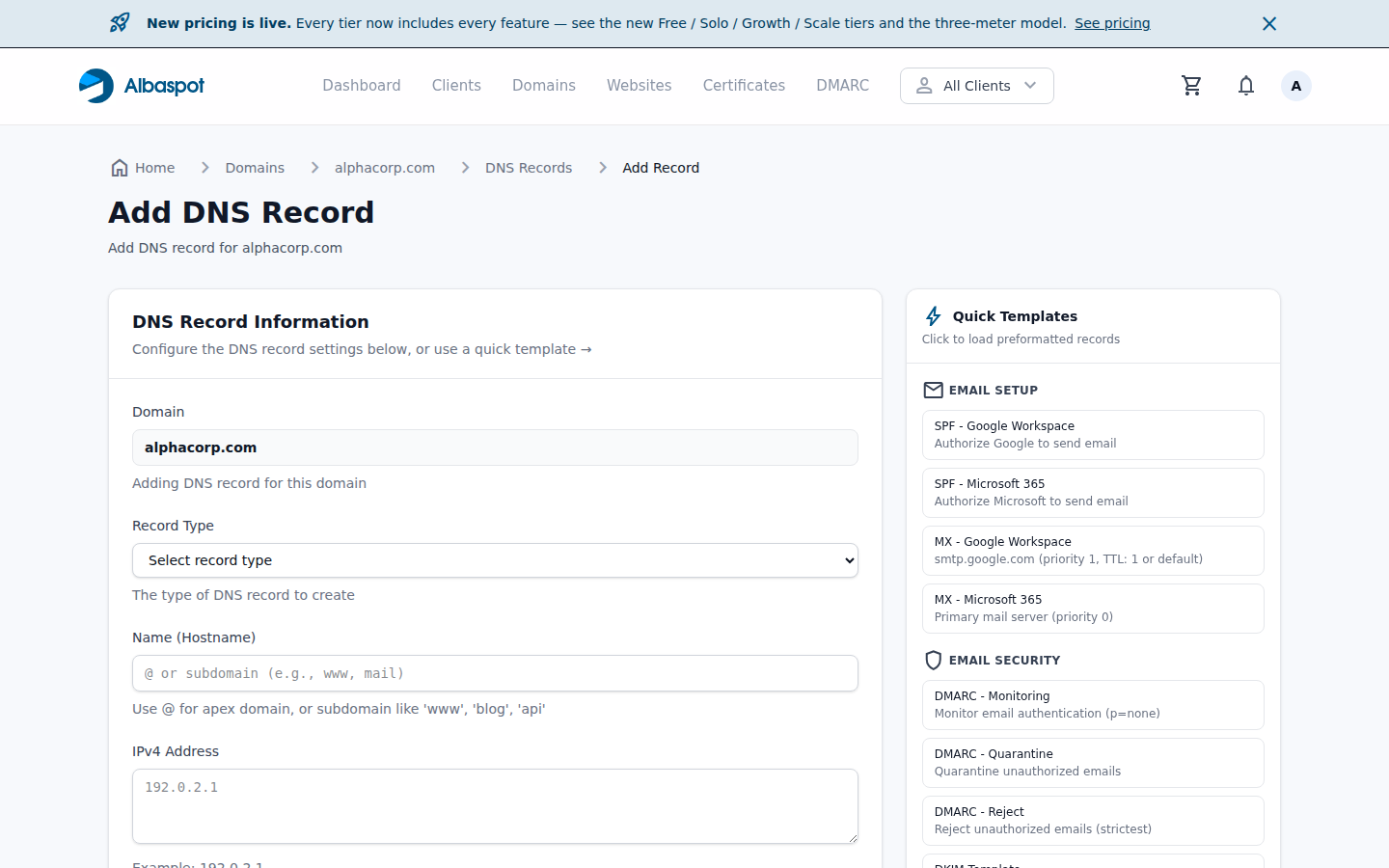This screenshot has width=1389, height=868.
Task: Click the DNS Record Information heading
Action: coord(251,322)
